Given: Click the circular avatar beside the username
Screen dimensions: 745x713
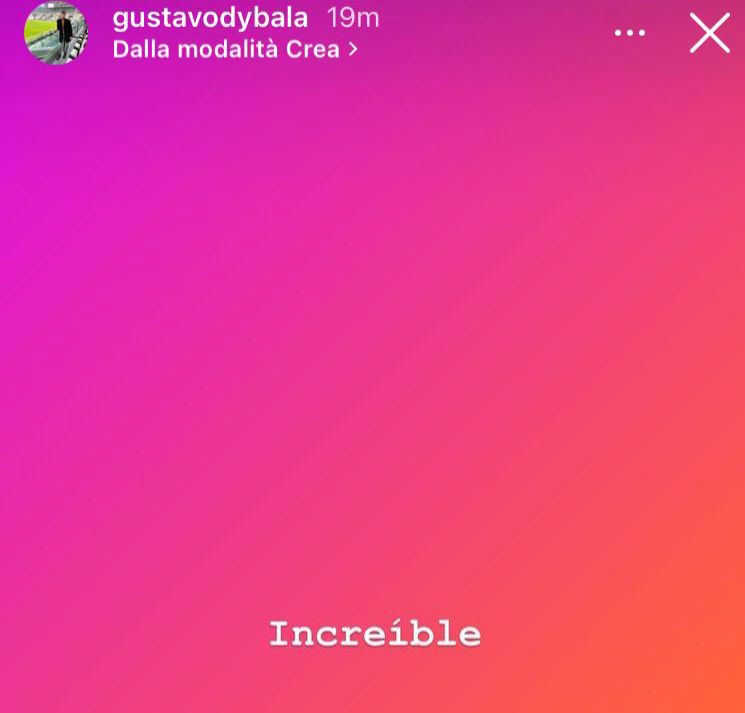Looking at the screenshot, I should [x=56, y=33].
